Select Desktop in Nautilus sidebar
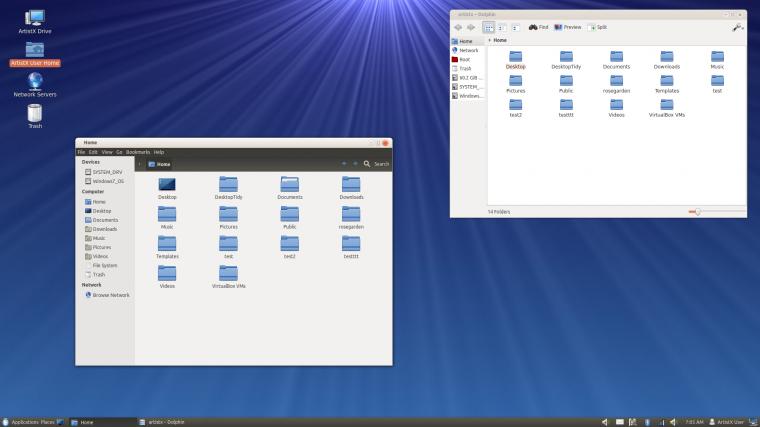This screenshot has width=760, height=427. [98, 211]
